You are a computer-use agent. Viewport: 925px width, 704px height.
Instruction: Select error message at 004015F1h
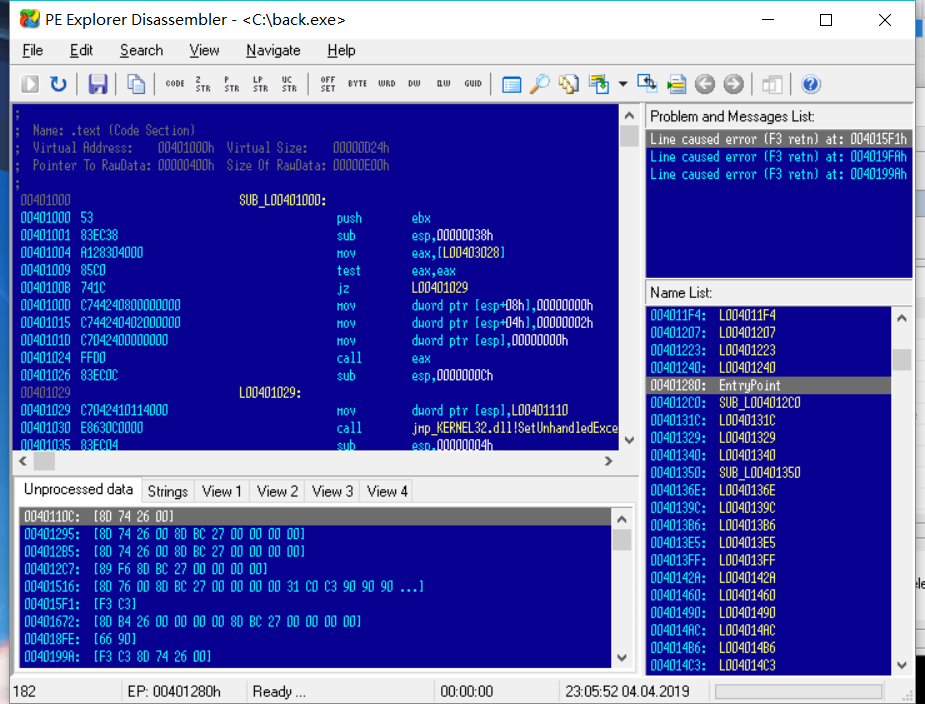point(779,139)
